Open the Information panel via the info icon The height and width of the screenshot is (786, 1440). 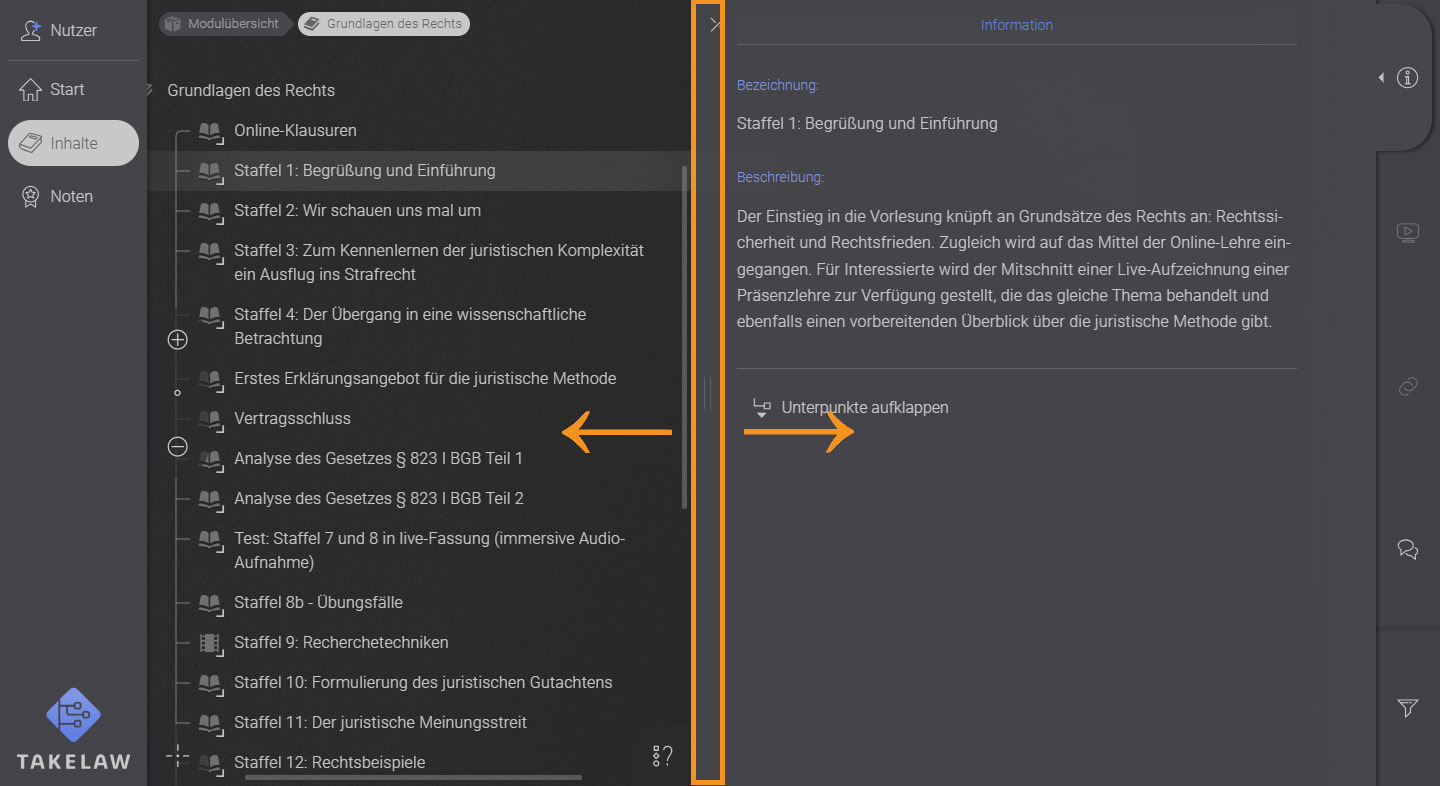(1408, 77)
